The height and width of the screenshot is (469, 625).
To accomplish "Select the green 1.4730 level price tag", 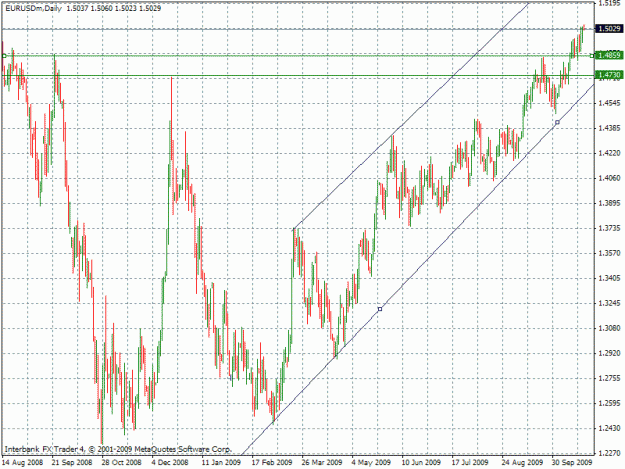I will pyautogui.click(x=609, y=75).
